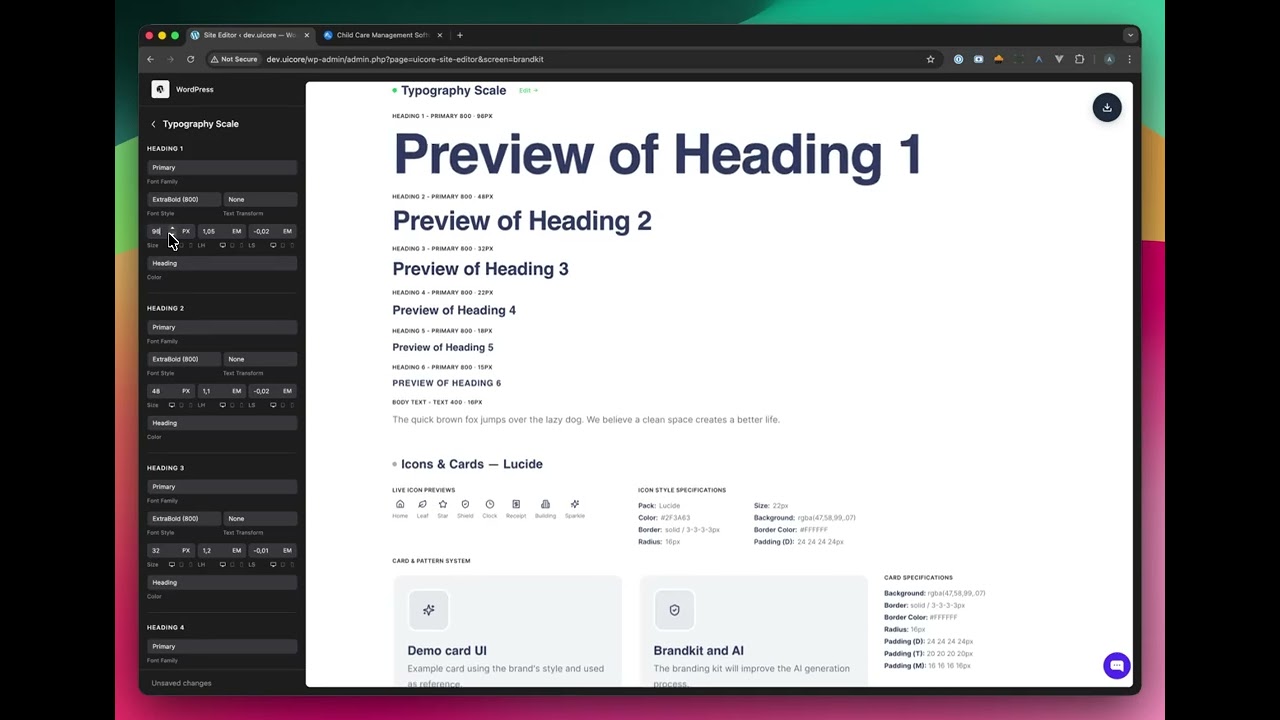
Task: Click the Shield preview icon
Action: pyautogui.click(x=465, y=504)
